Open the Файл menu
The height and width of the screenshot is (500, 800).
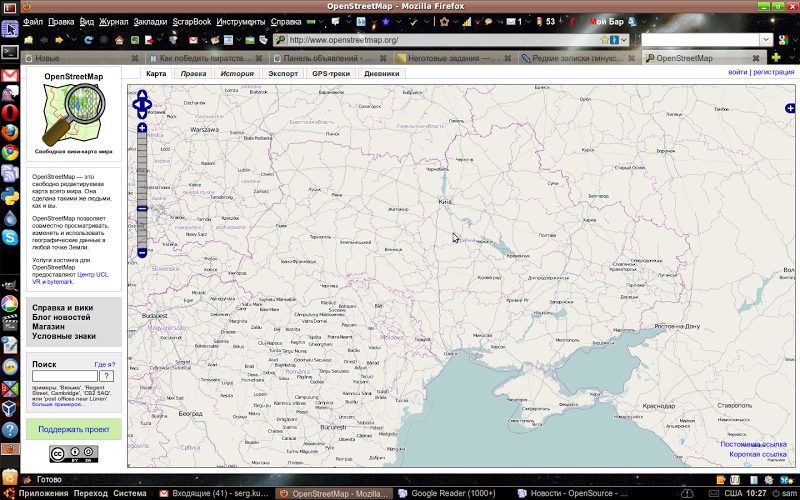pos(33,22)
